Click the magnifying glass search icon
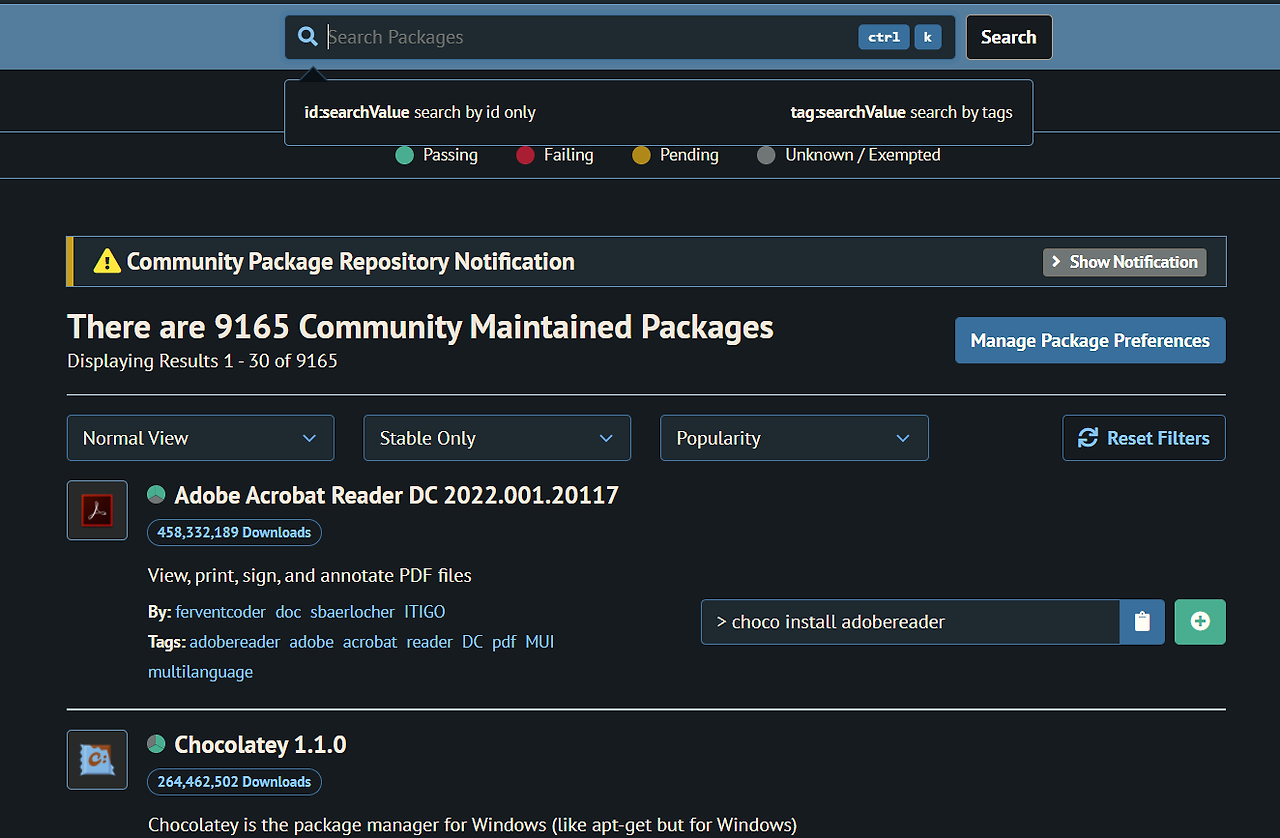Image resolution: width=1280 pixels, height=838 pixels. pos(308,37)
